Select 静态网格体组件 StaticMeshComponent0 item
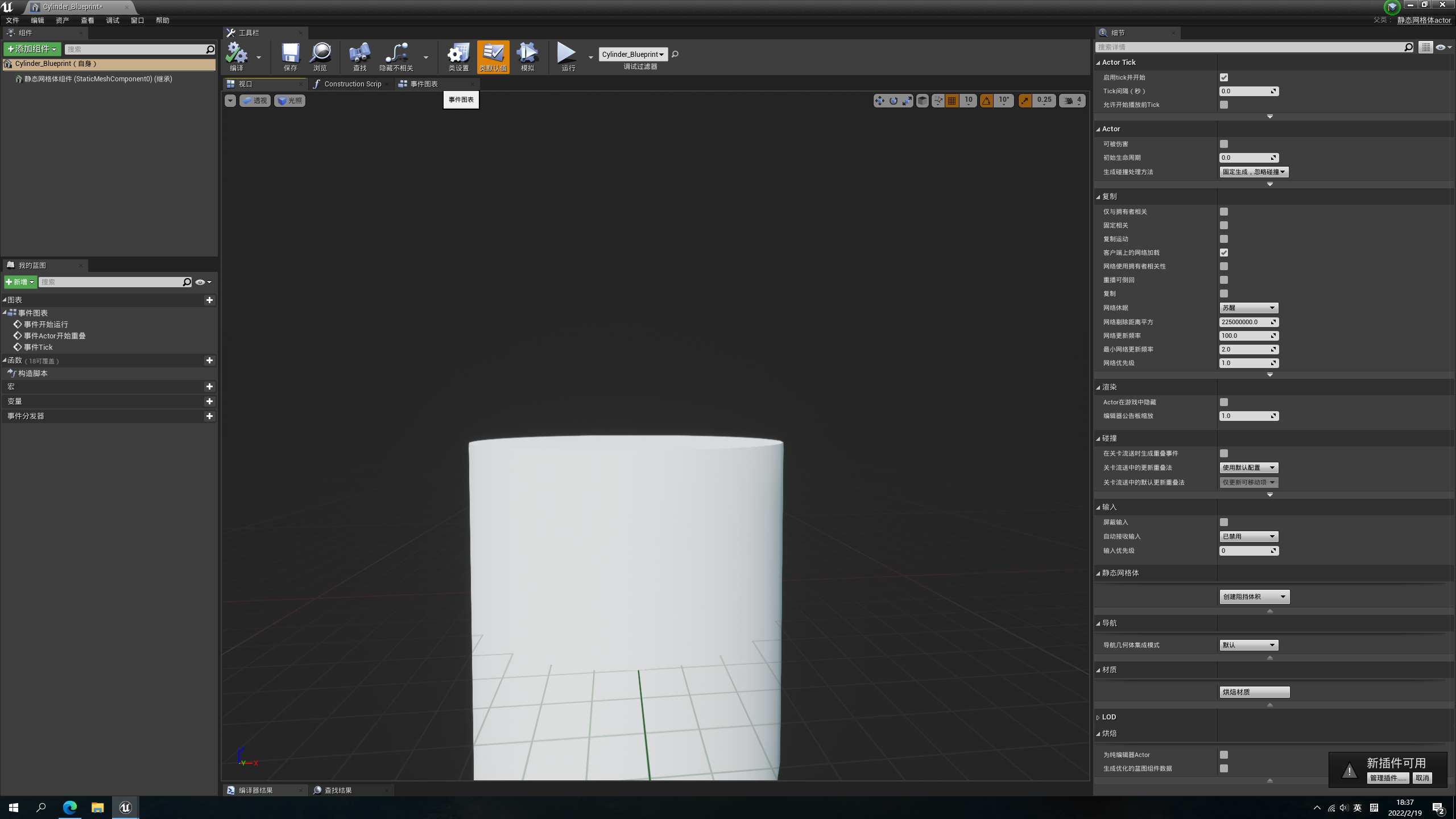1456x819 pixels. [98, 79]
